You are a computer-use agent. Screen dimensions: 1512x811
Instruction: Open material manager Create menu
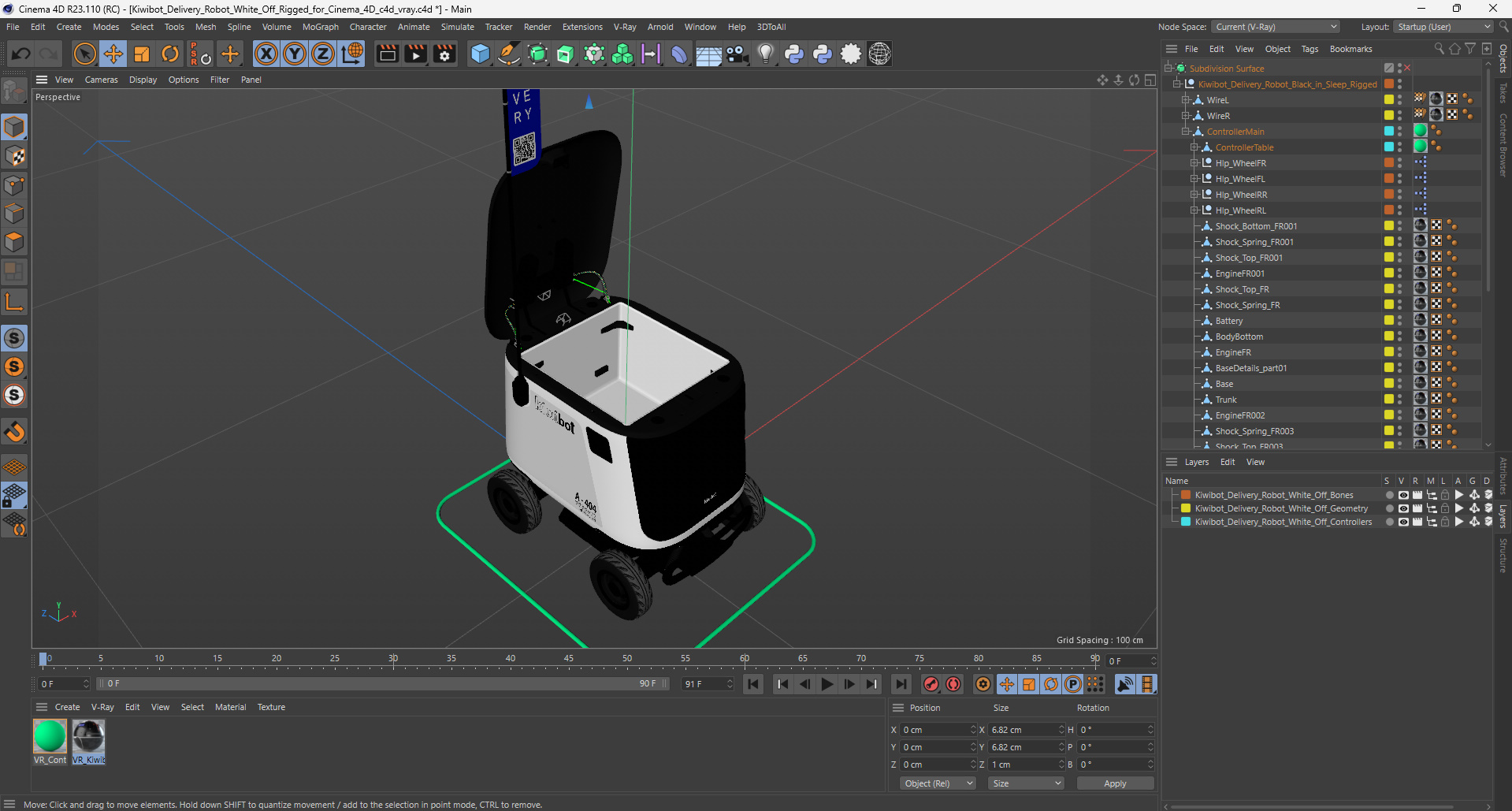(x=67, y=707)
